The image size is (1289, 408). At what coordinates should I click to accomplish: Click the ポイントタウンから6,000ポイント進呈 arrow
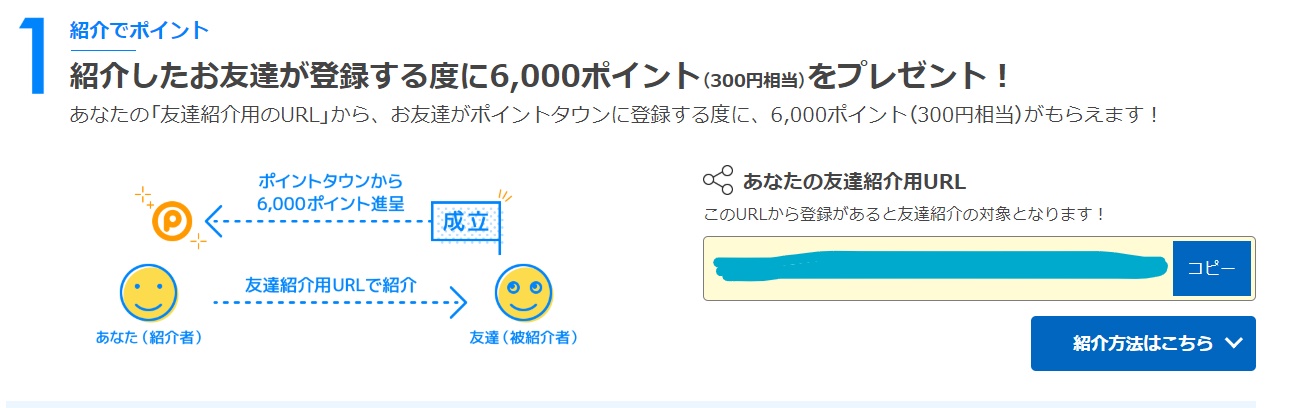[x=316, y=219]
